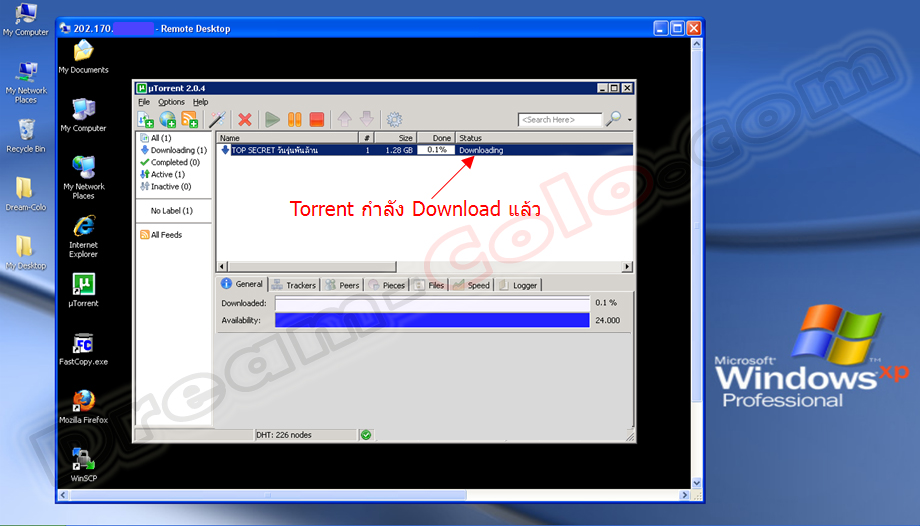
Task: Switch to the Trackers tab
Action: pos(294,285)
